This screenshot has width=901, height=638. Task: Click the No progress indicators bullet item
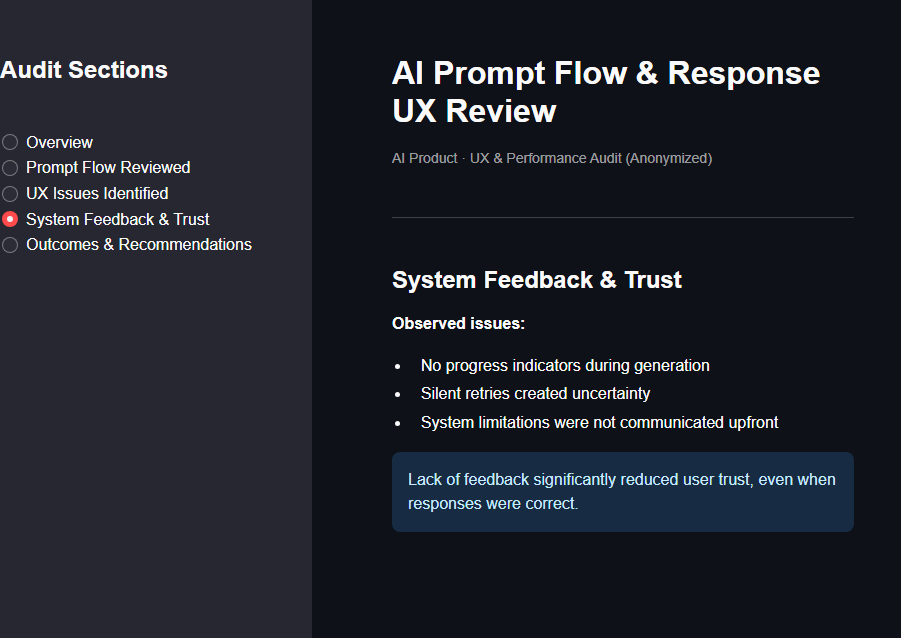tap(565, 366)
